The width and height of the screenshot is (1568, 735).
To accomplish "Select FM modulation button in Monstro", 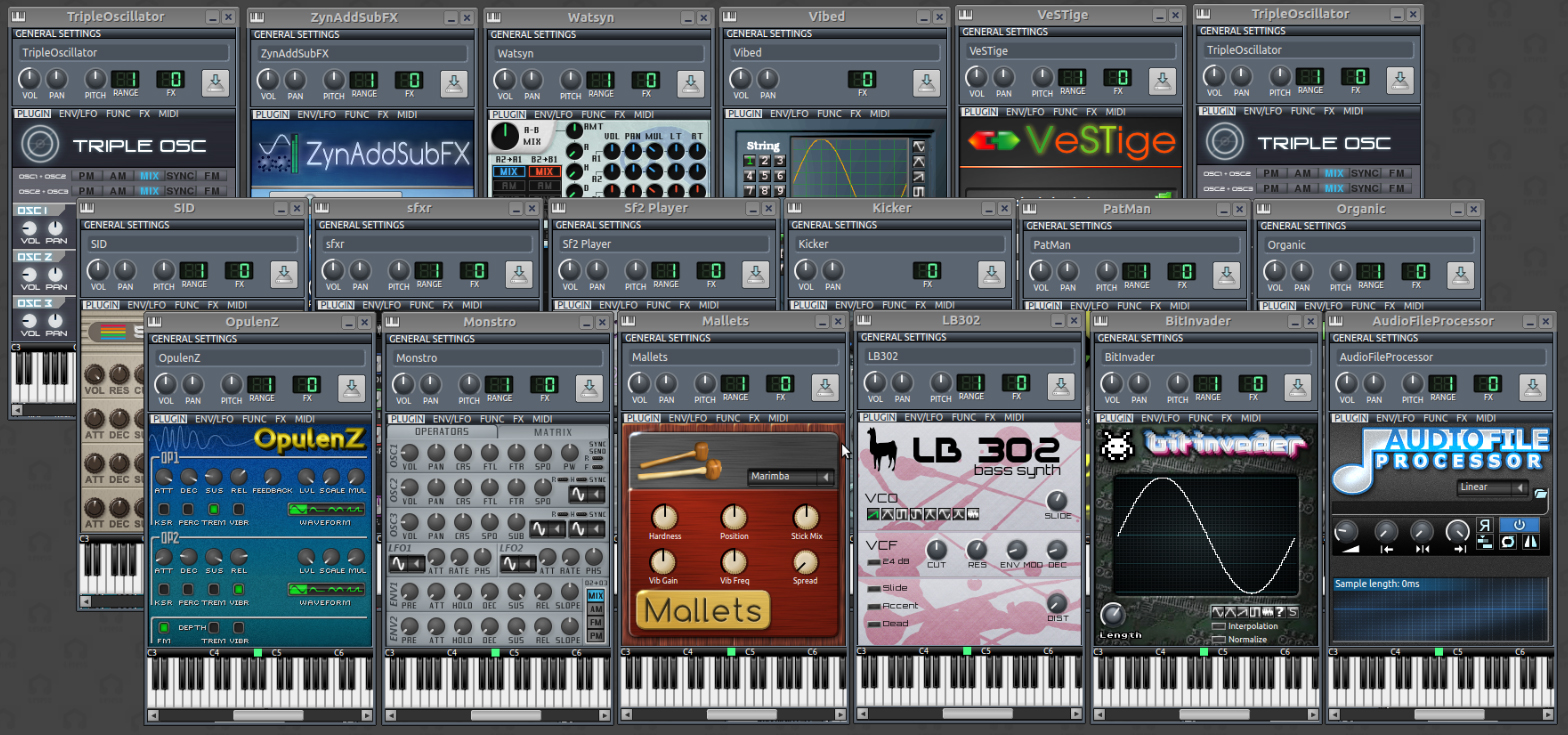I will click(x=596, y=622).
